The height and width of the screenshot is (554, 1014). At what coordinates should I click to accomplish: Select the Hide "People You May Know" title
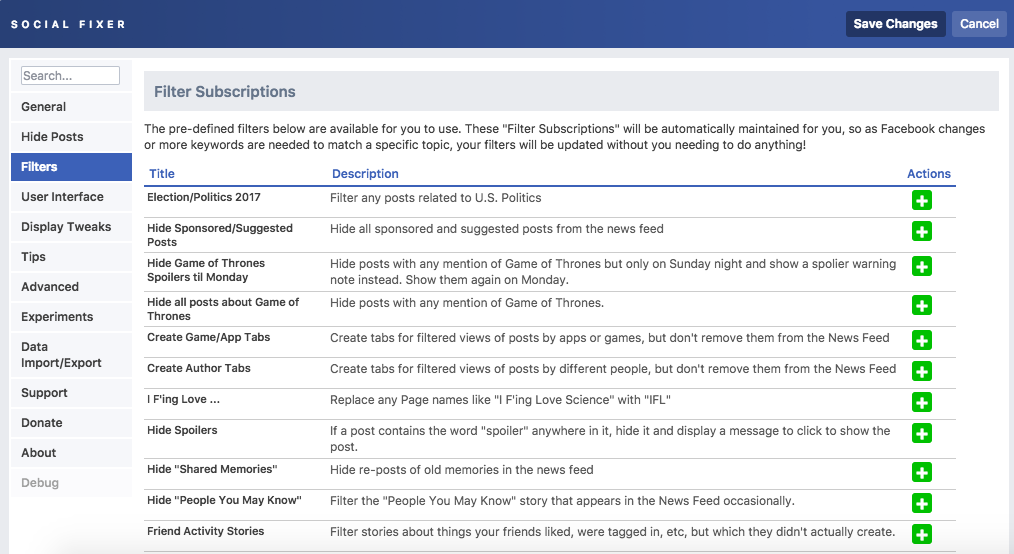tap(224, 500)
